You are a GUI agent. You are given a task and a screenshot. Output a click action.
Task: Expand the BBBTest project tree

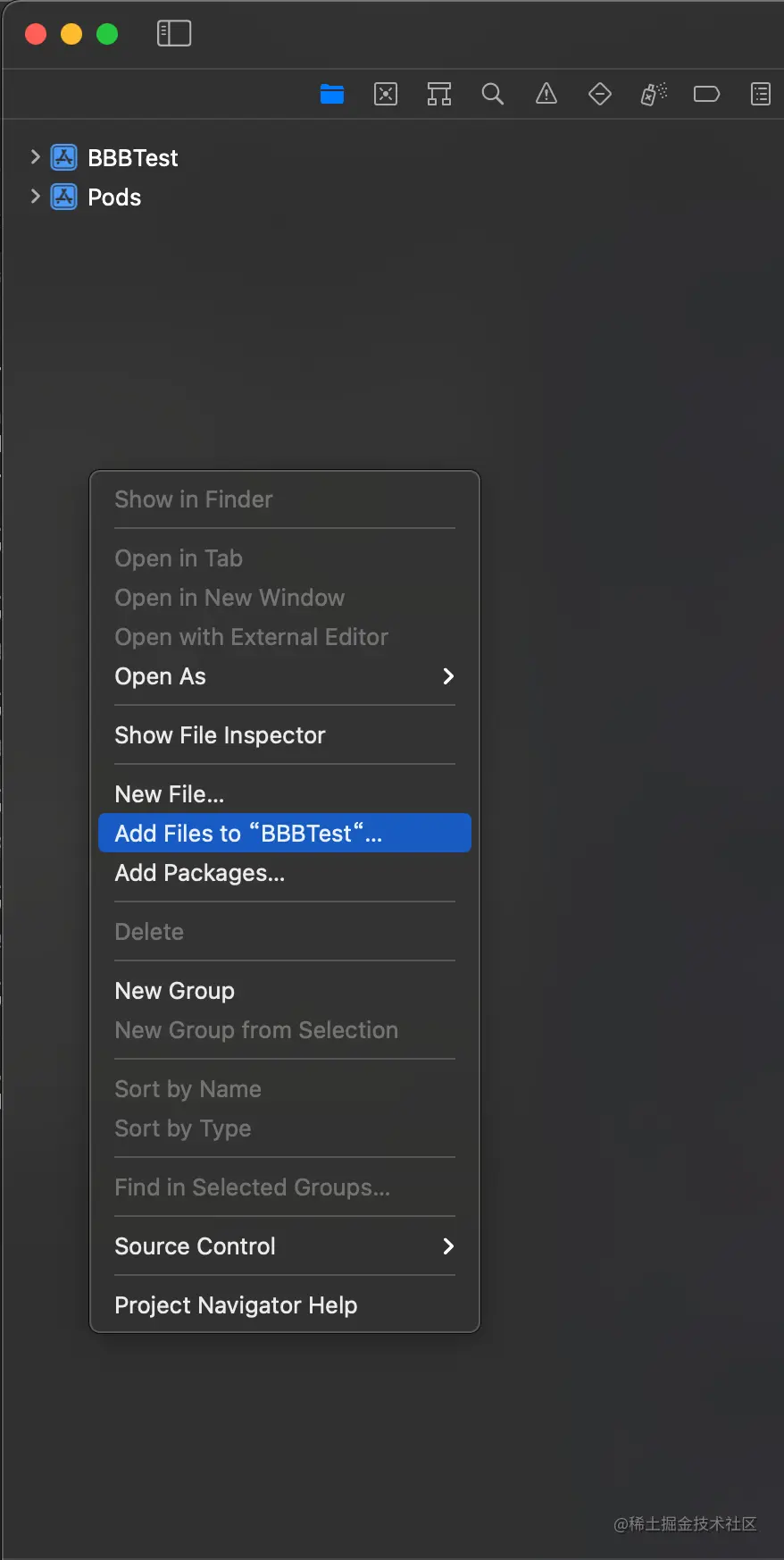pyautogui.click(x=36, y=157)
